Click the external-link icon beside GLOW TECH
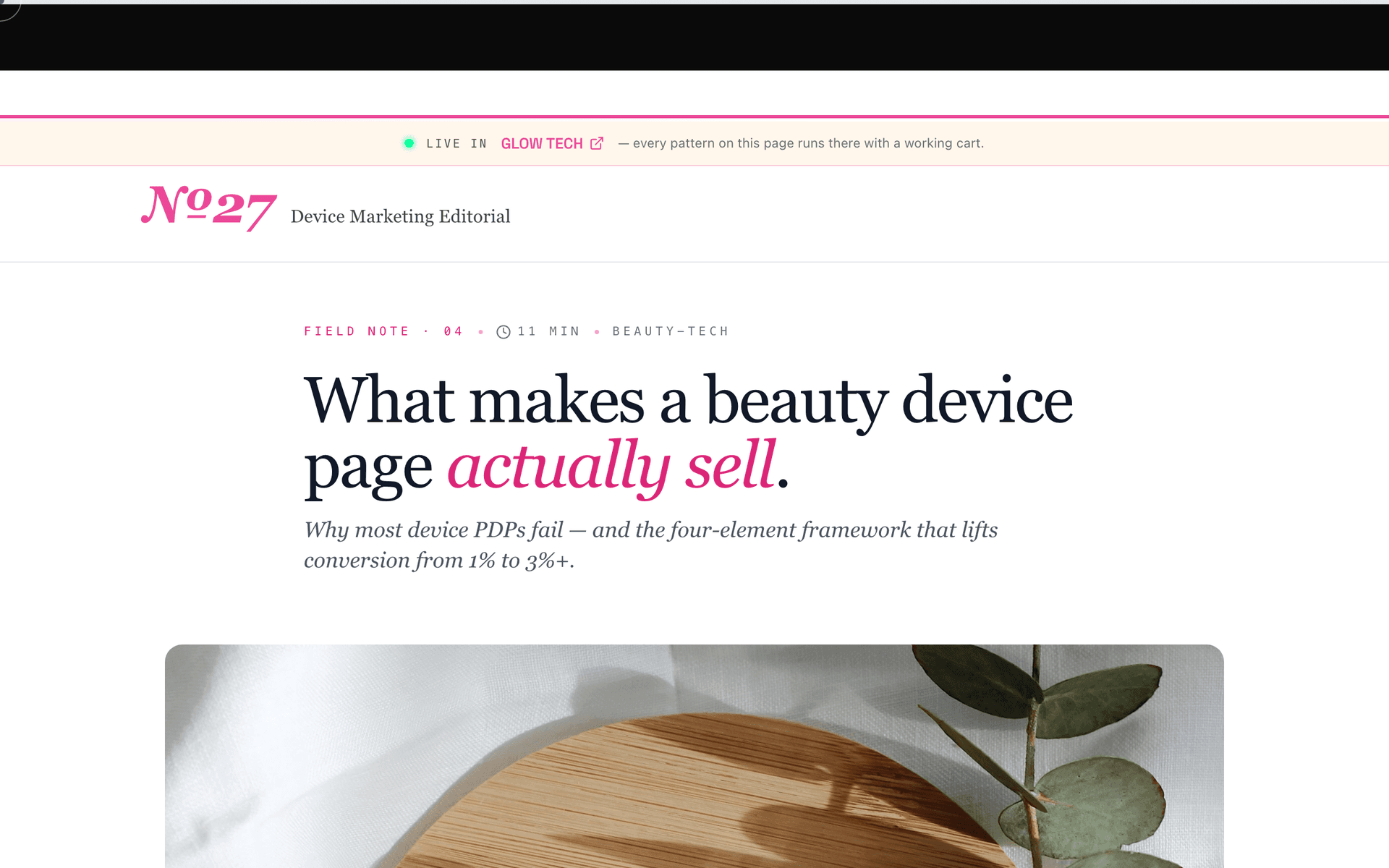Viewport: 1389px width, 868px height. 597,143
